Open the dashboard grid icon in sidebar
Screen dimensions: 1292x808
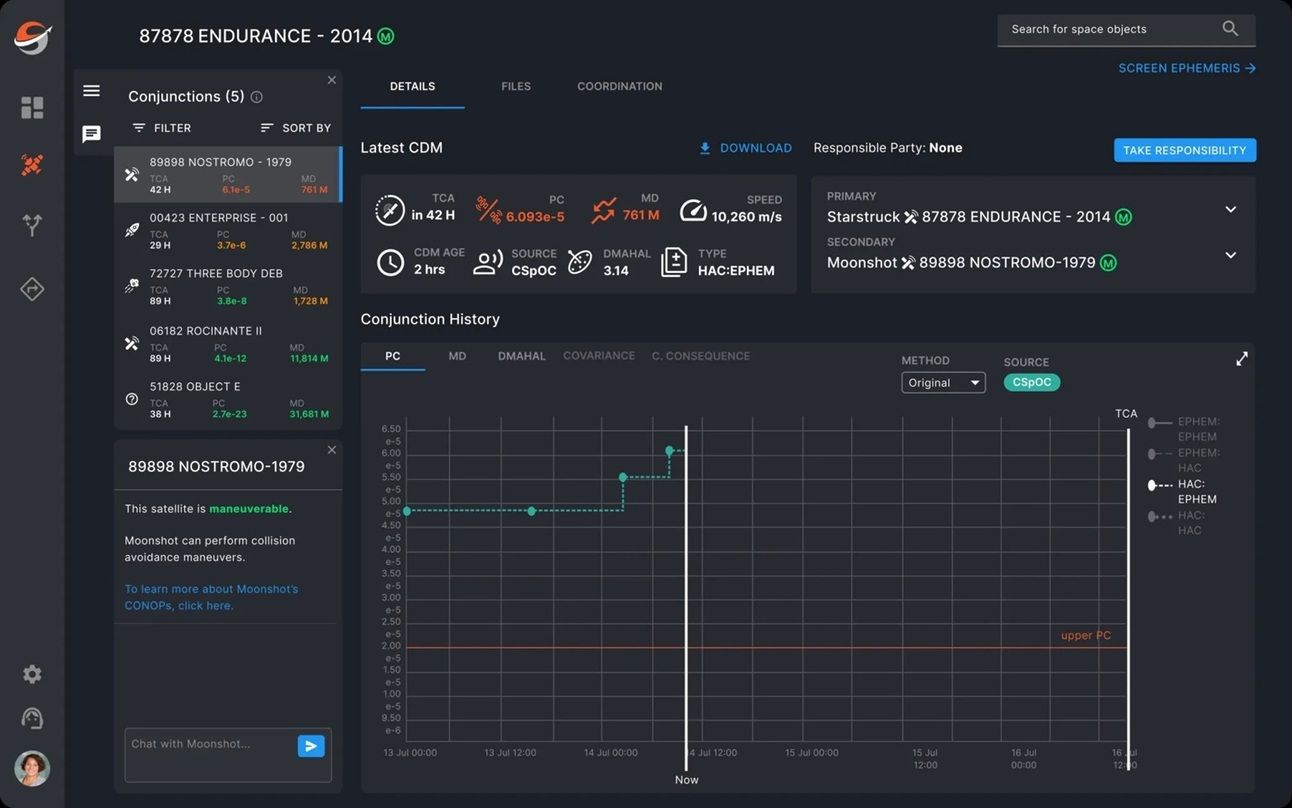(32, 108)
